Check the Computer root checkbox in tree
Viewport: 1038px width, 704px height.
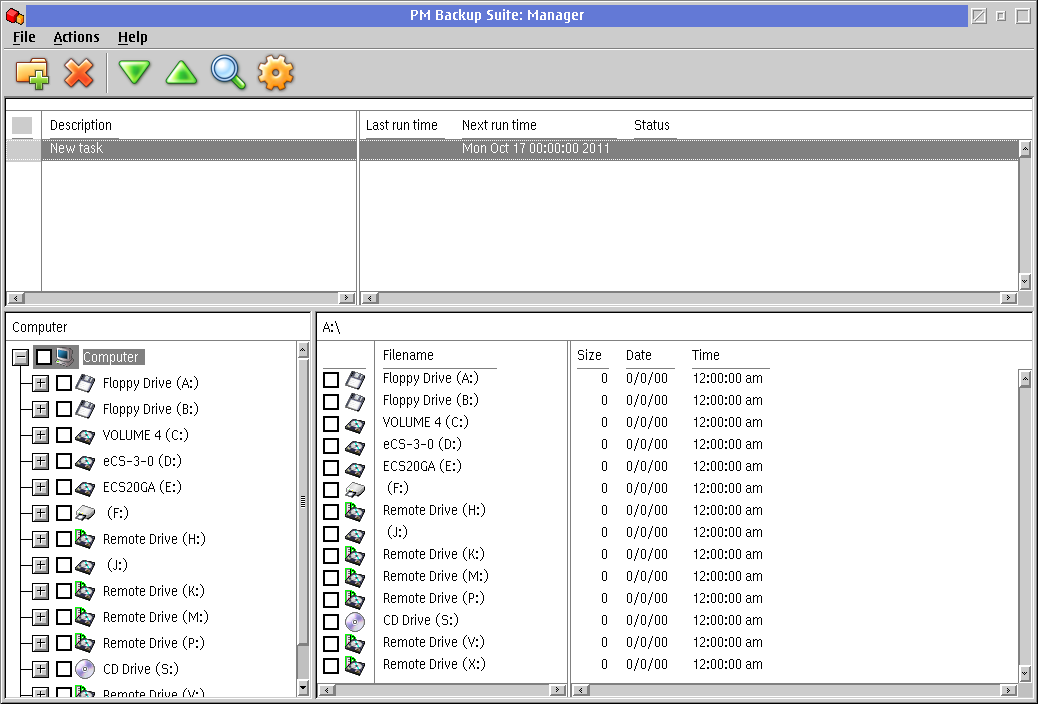(x=44, y=357)
